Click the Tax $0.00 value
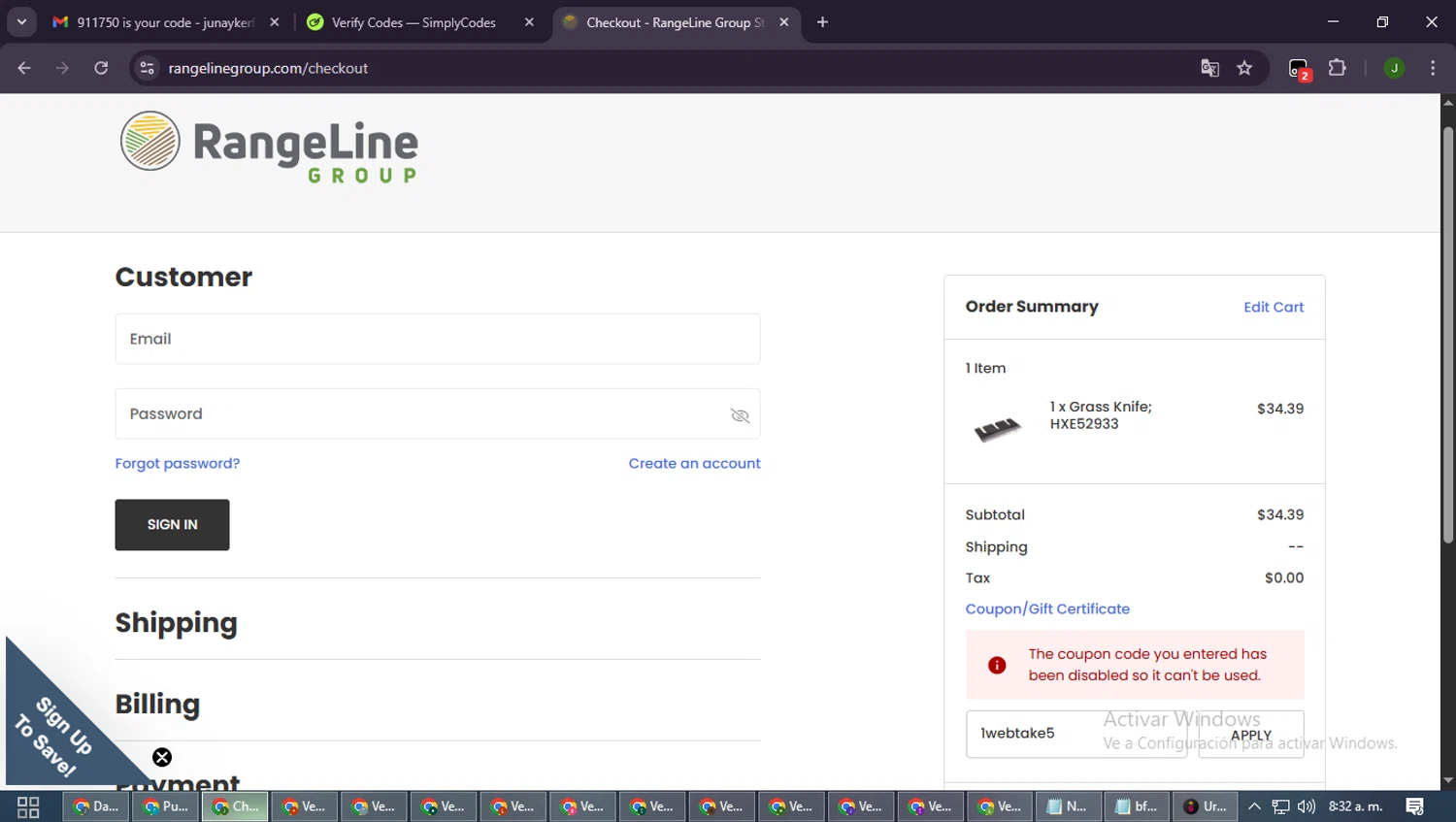1456x822 pixels. (x=1284, y=577)
